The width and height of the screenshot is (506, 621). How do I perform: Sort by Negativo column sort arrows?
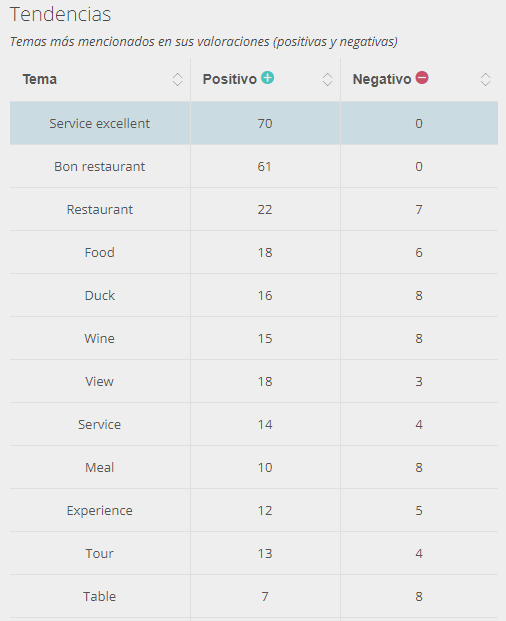pyautogui.click(x=485, y=80)
